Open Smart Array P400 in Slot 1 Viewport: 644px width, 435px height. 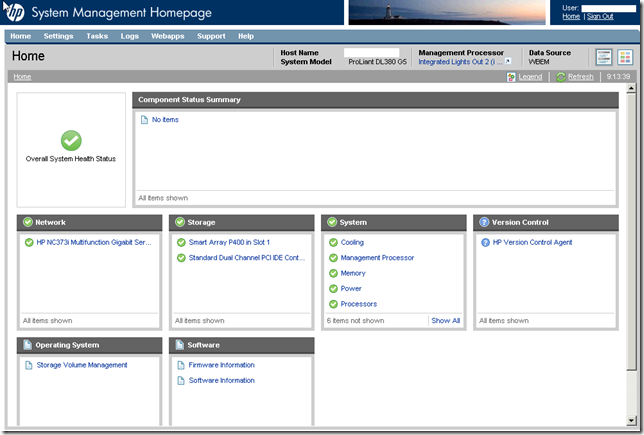tap(229, 242)
